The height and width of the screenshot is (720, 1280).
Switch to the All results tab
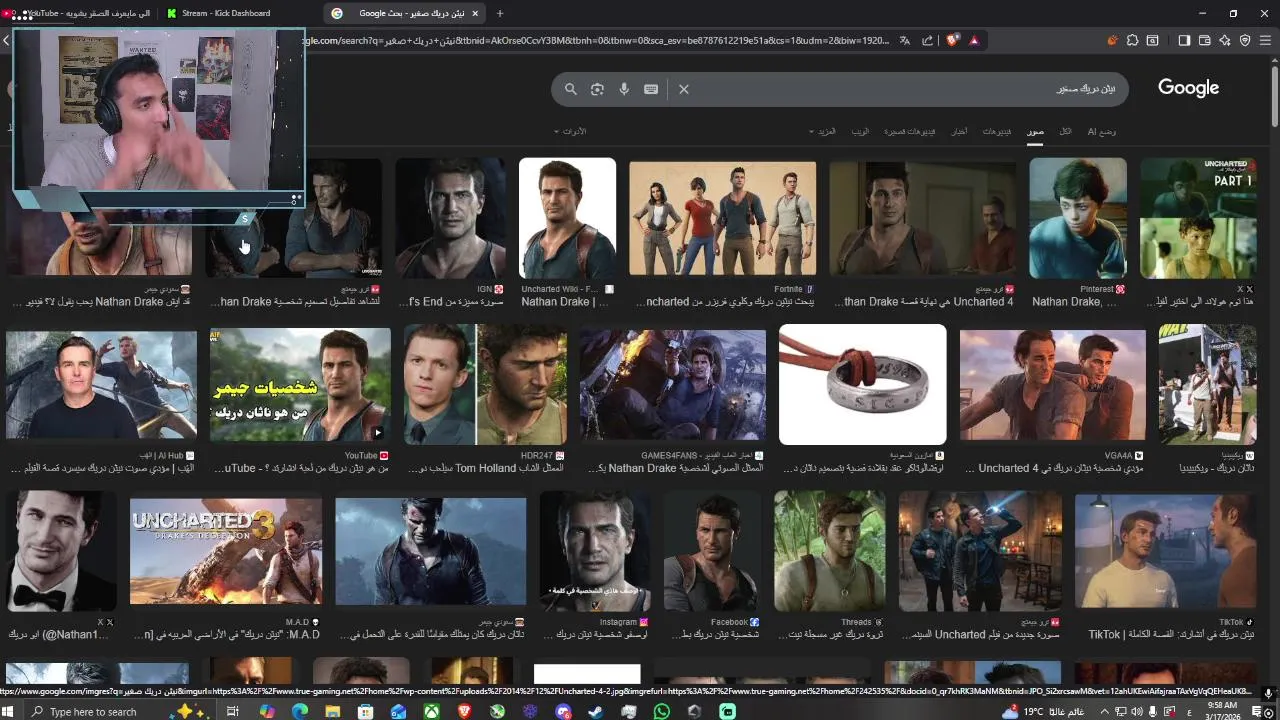pos(1066,131)
